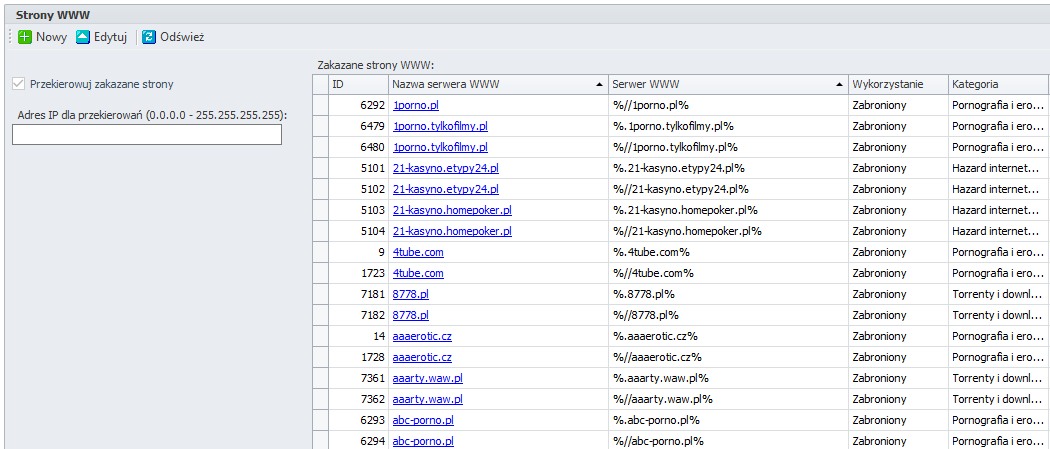Select the cell %.abc-porno.pl% in Serwer WWW
This screenshot has height=449, width=1050.
[656, 420]
